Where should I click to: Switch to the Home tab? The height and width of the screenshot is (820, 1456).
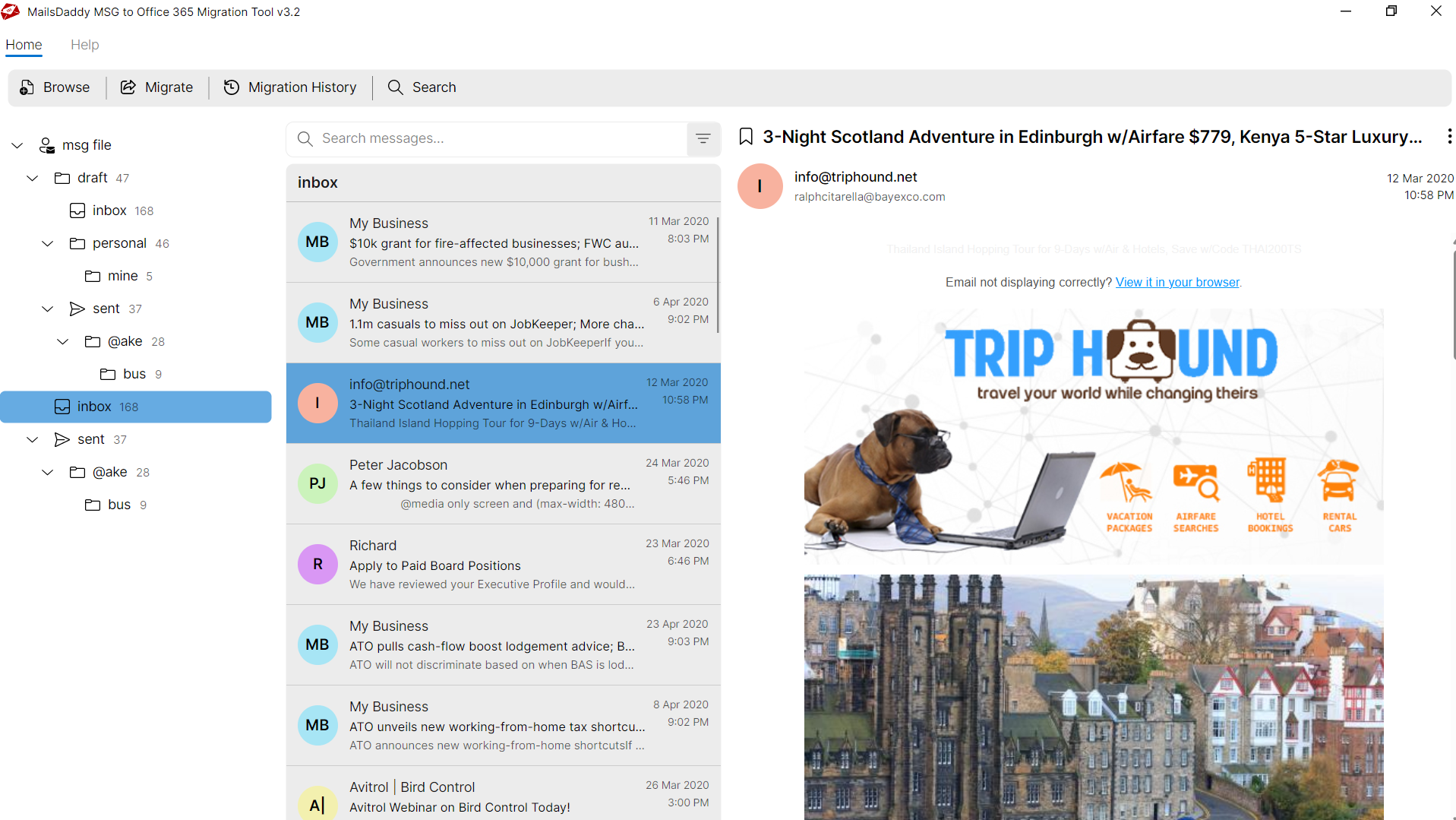(24, 45)
